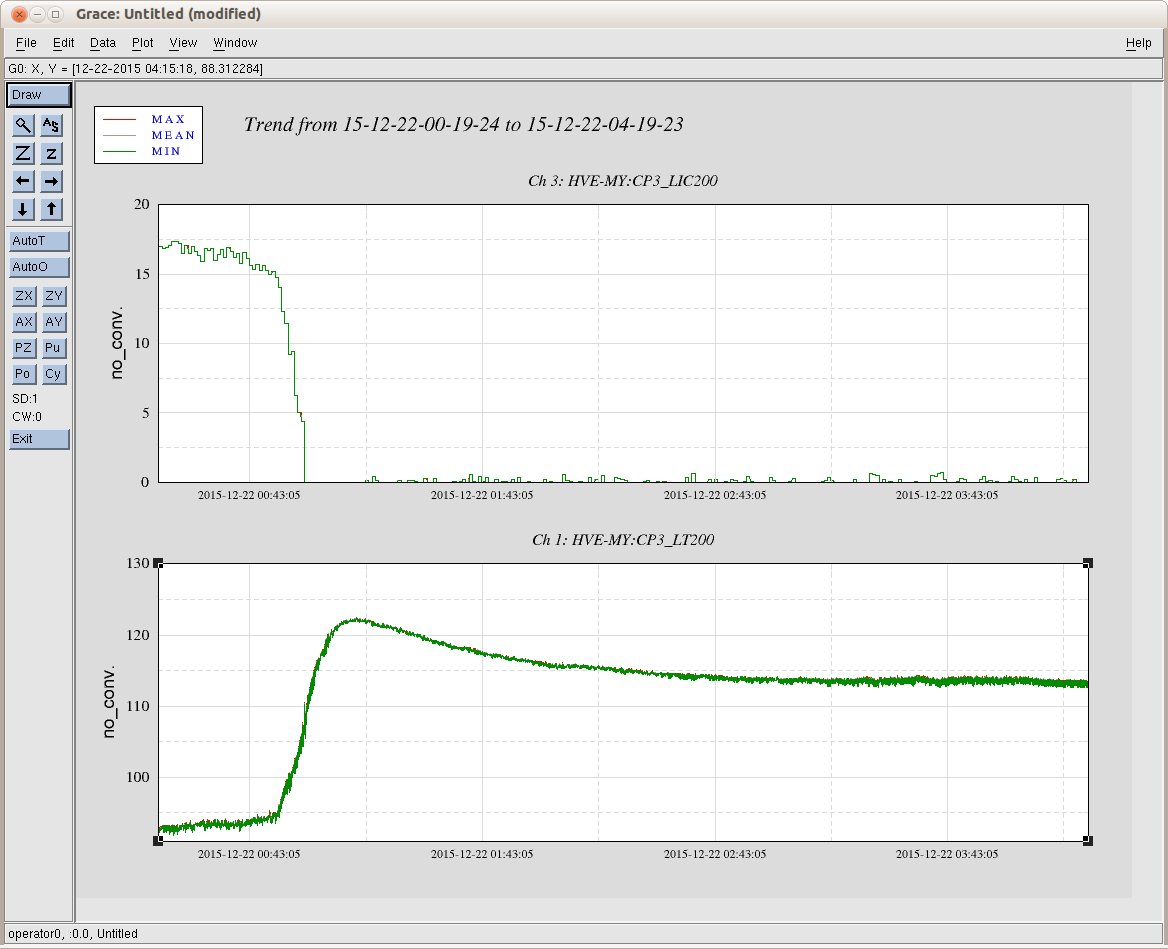
Task: Click lower graph Y-axis value 130
Action: pos(138,563)
